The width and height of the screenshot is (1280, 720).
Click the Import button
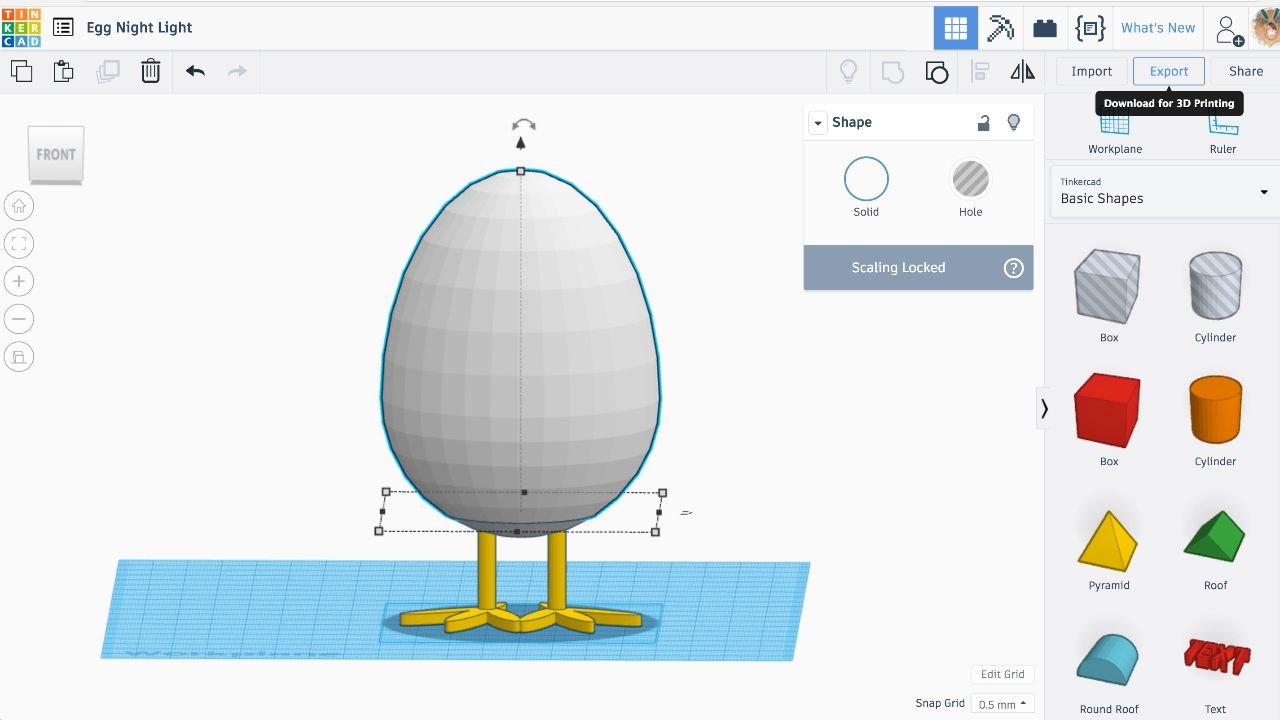(1092, 71)
